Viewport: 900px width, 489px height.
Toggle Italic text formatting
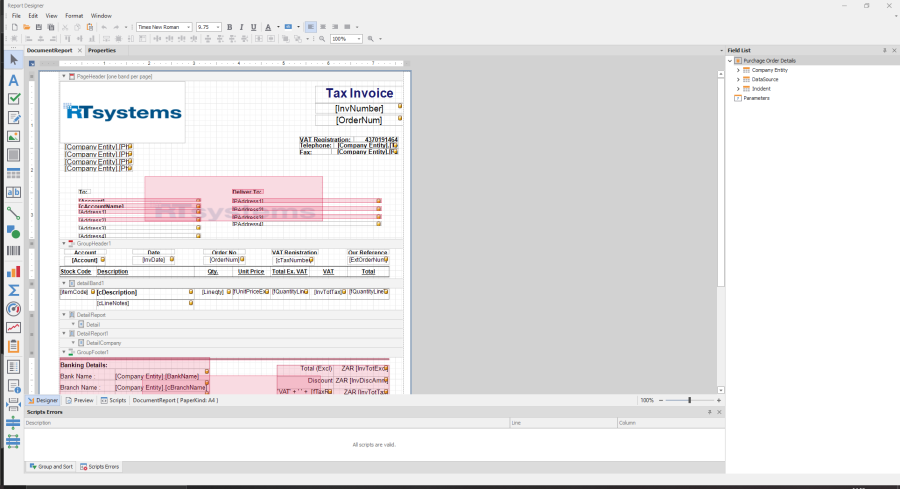point(240,27)
